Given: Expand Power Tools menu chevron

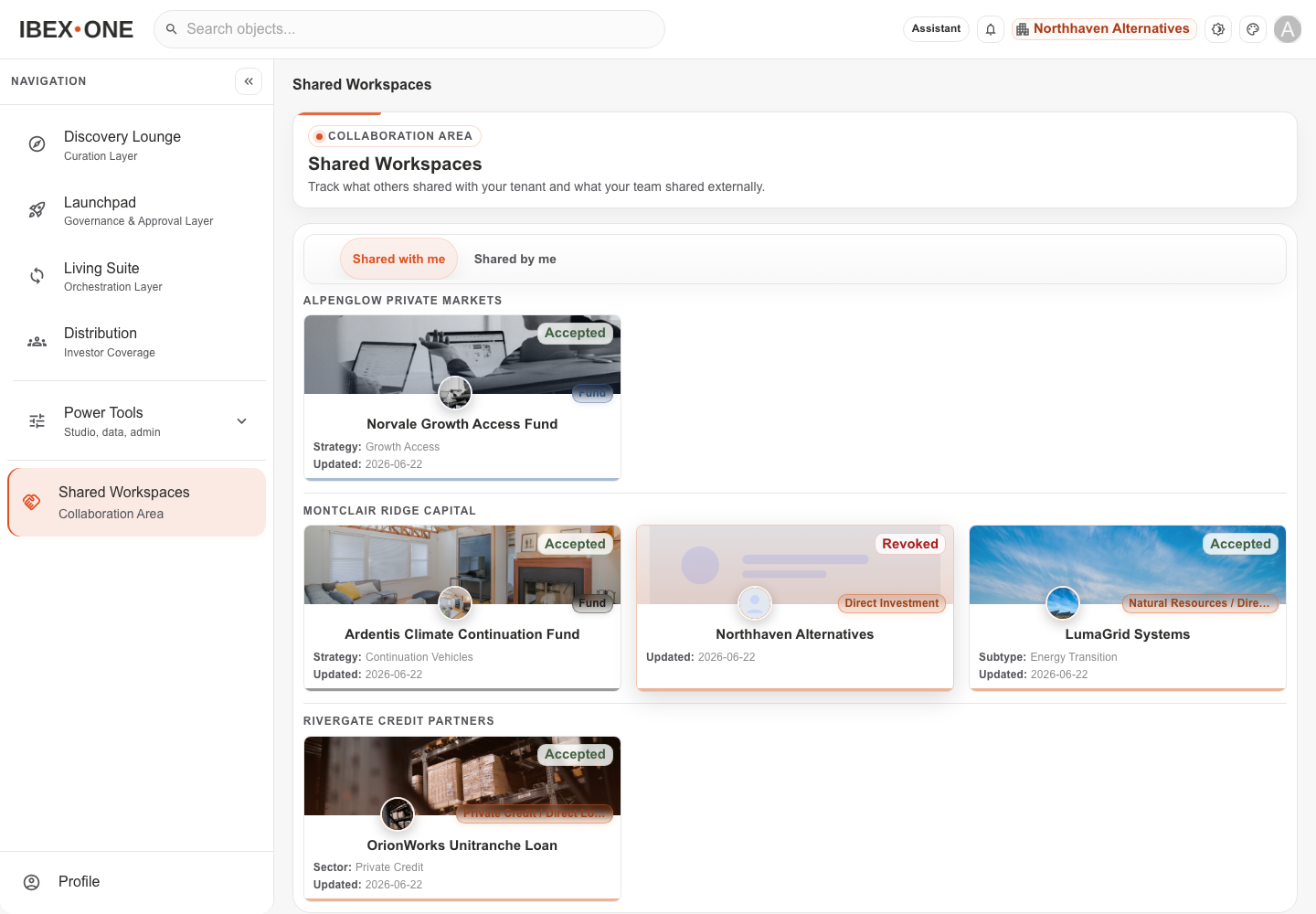Looking at the screenshot, I should [242, 421].
